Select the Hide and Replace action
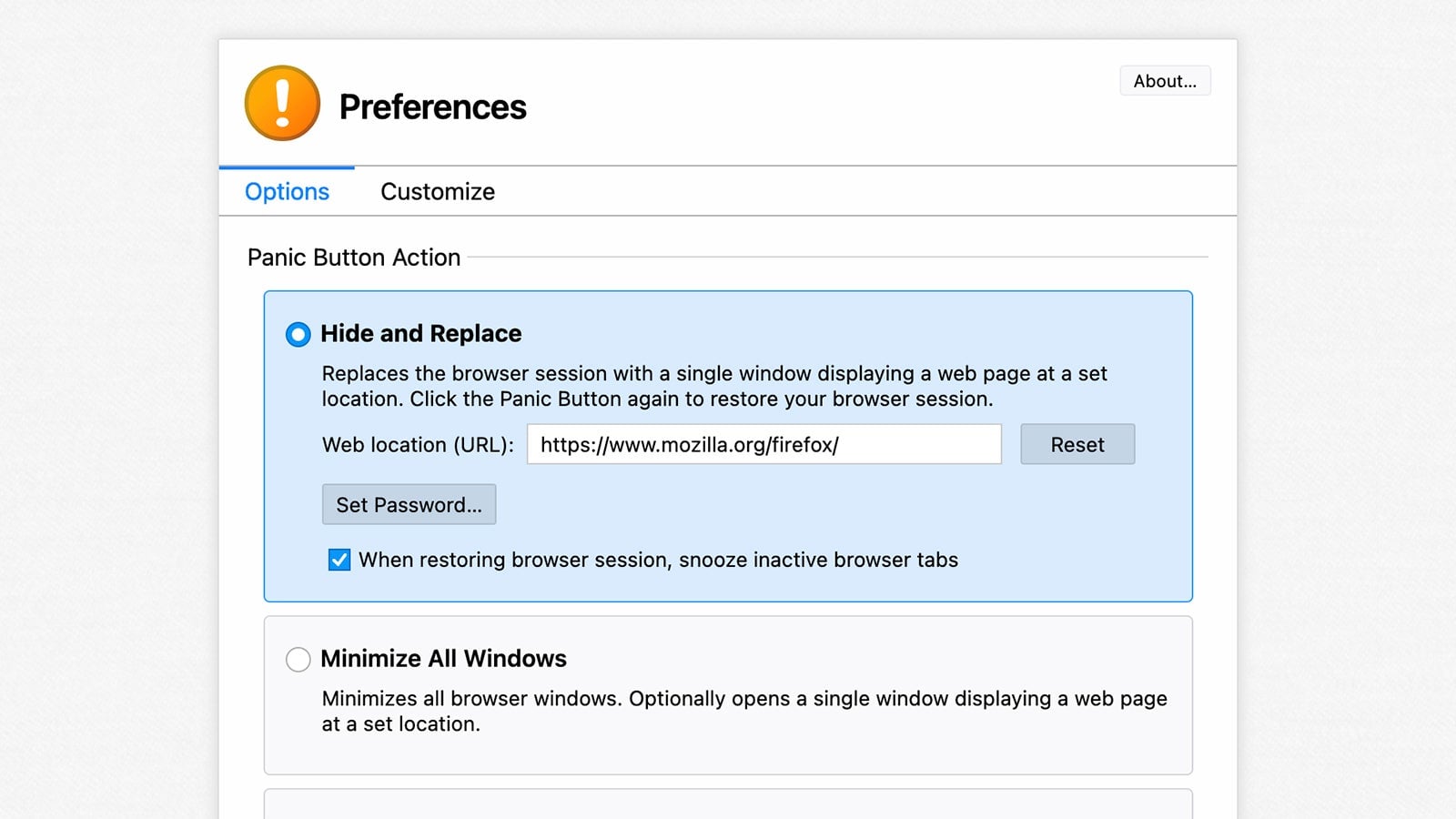Image resolution: width=1456 pixels, height=819 pixels. click(298, 334)
